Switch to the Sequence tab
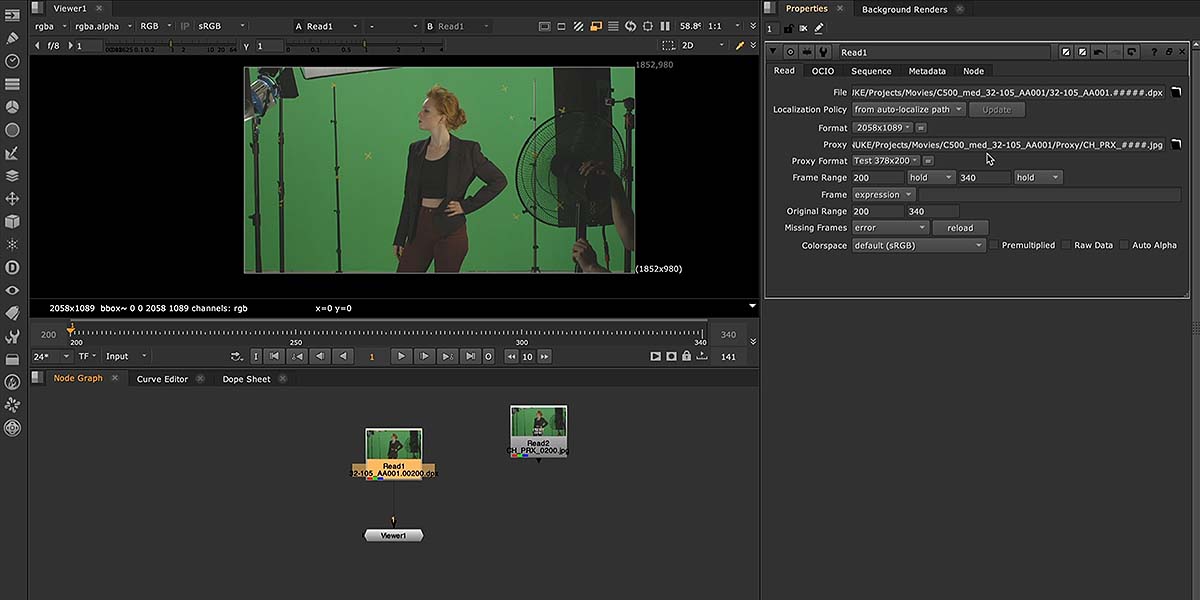1200x600 pixels. click(x=871, y=71)
